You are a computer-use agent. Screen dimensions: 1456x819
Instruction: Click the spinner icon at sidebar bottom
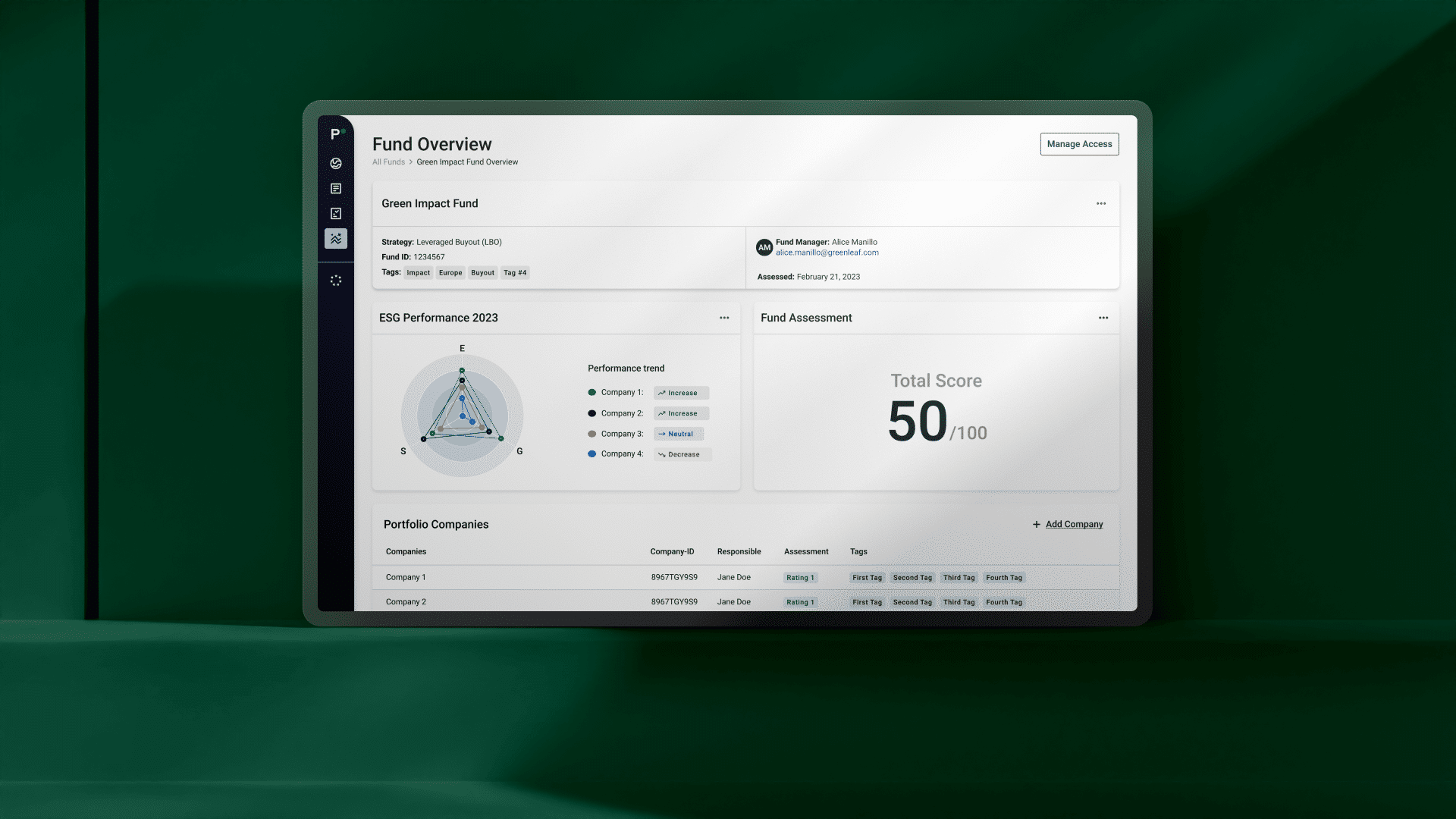click(336, 280)
